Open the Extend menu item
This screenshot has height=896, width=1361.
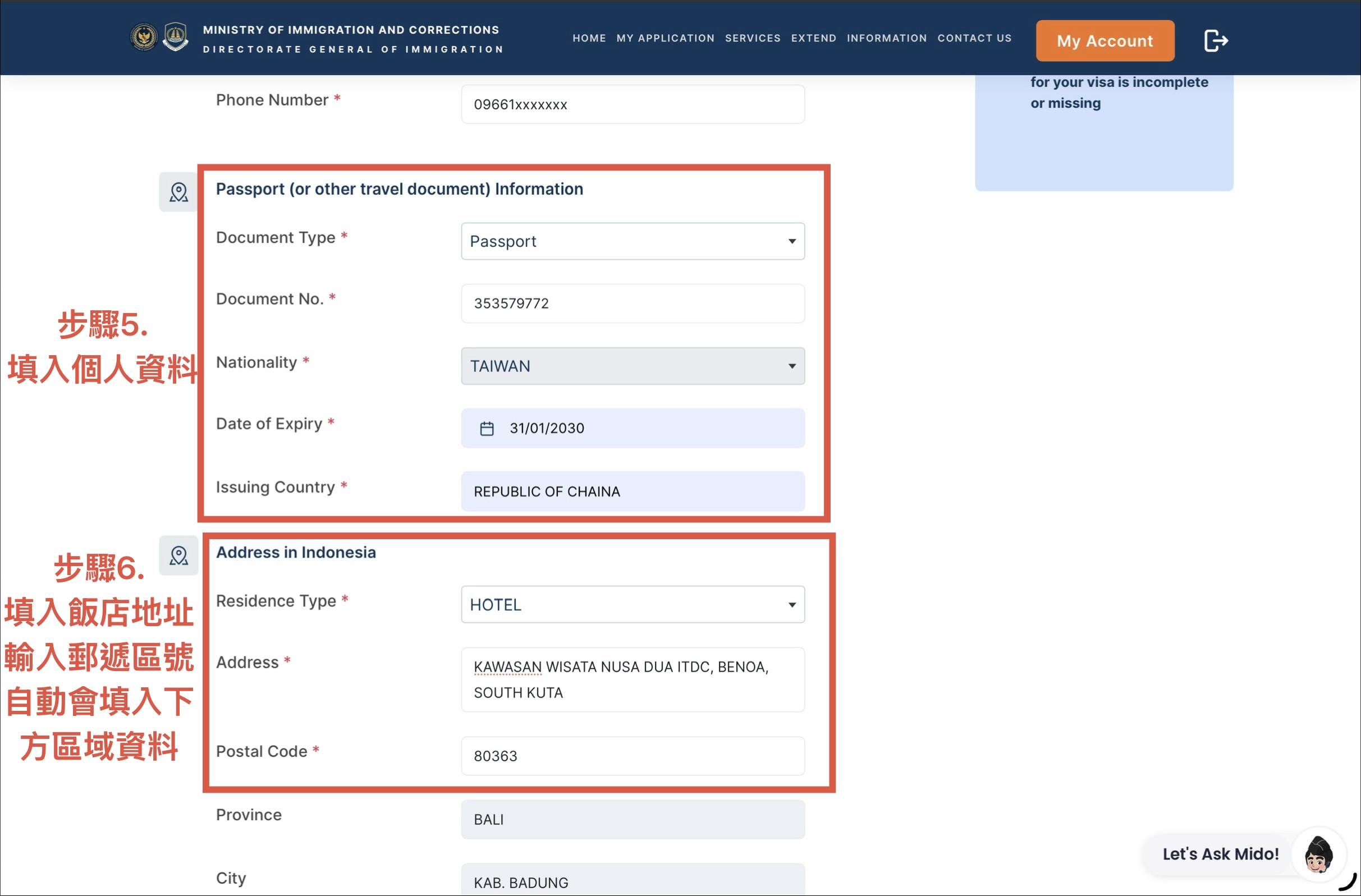(813, 38)
